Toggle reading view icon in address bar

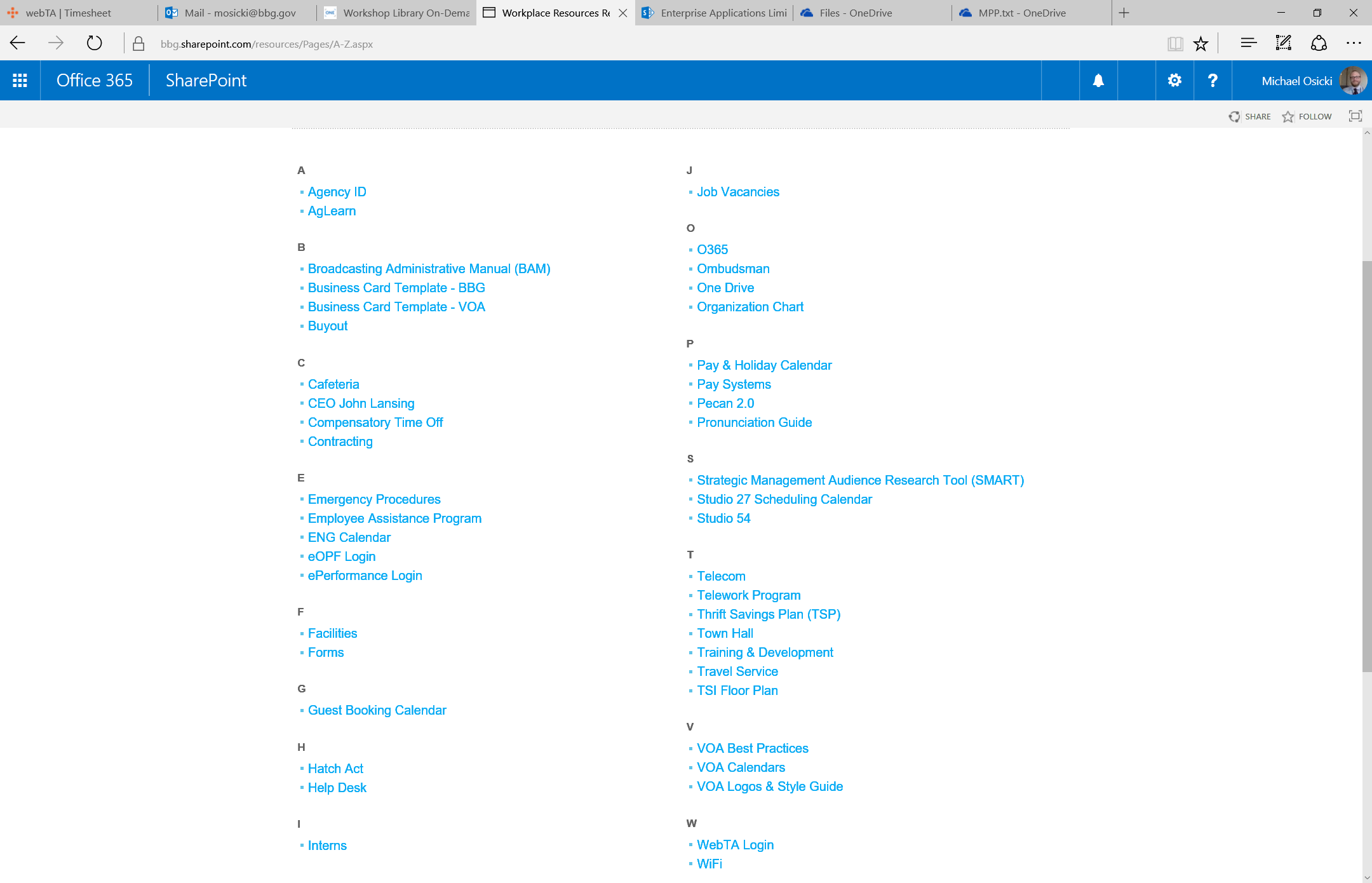click(1174, 44)
